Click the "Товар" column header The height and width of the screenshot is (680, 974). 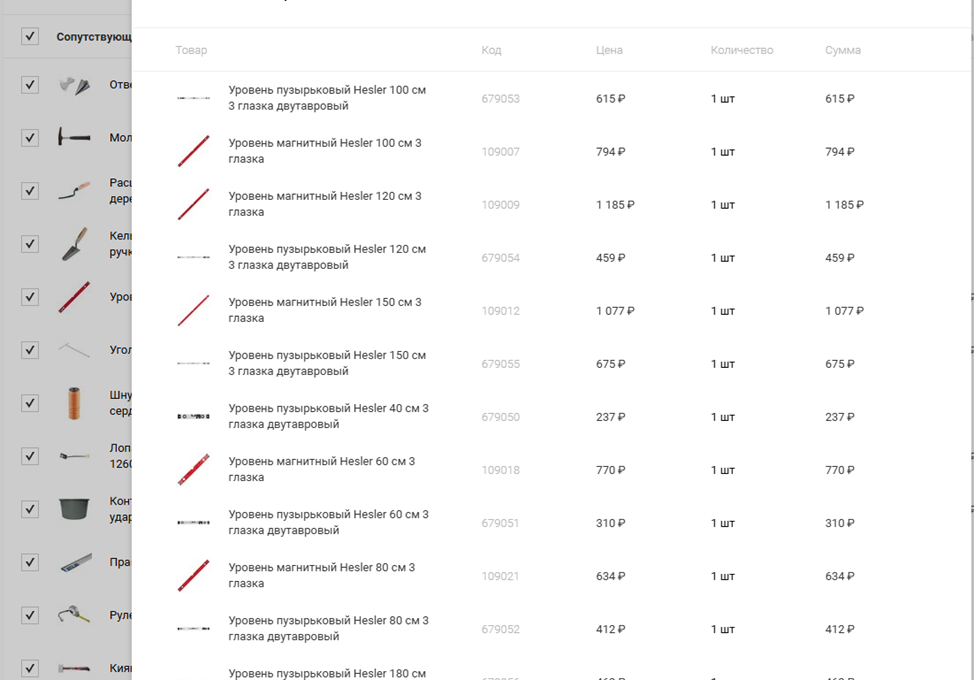tap(191, 50)
